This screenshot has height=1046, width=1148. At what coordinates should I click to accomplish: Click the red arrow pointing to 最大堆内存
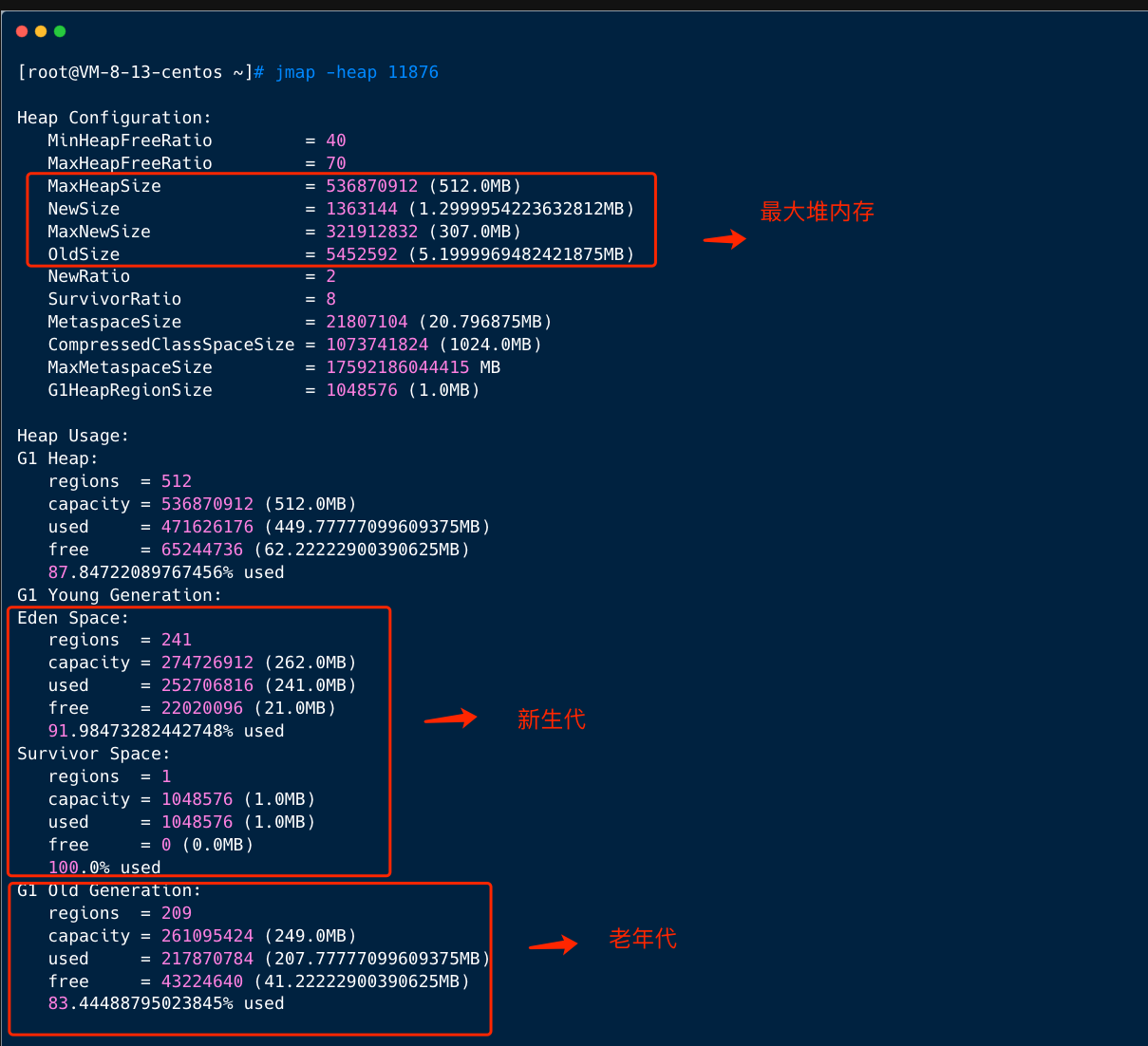coord(725,239)
